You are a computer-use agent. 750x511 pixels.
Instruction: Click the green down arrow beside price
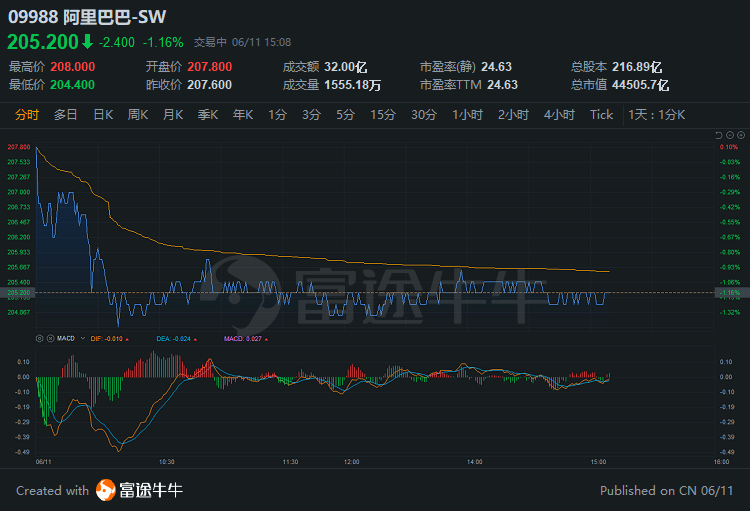87,42
